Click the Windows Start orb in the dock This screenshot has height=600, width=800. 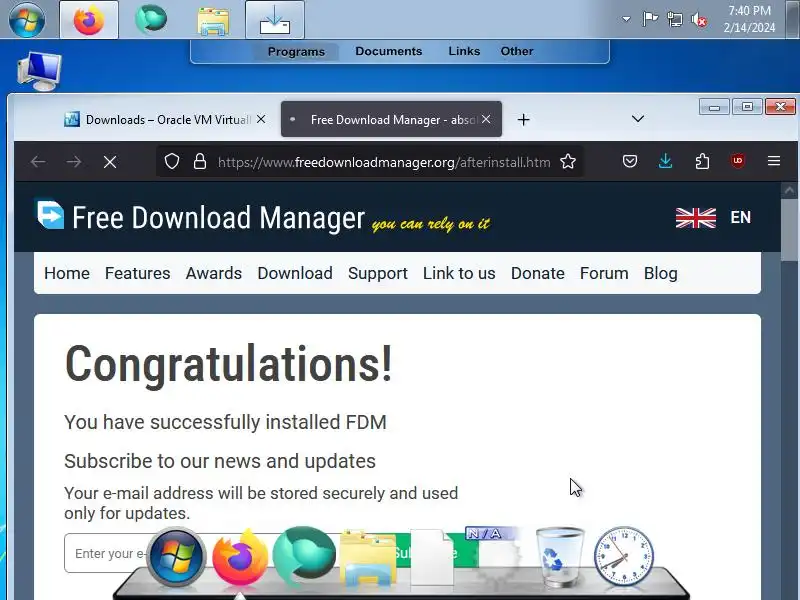(176, 557)
